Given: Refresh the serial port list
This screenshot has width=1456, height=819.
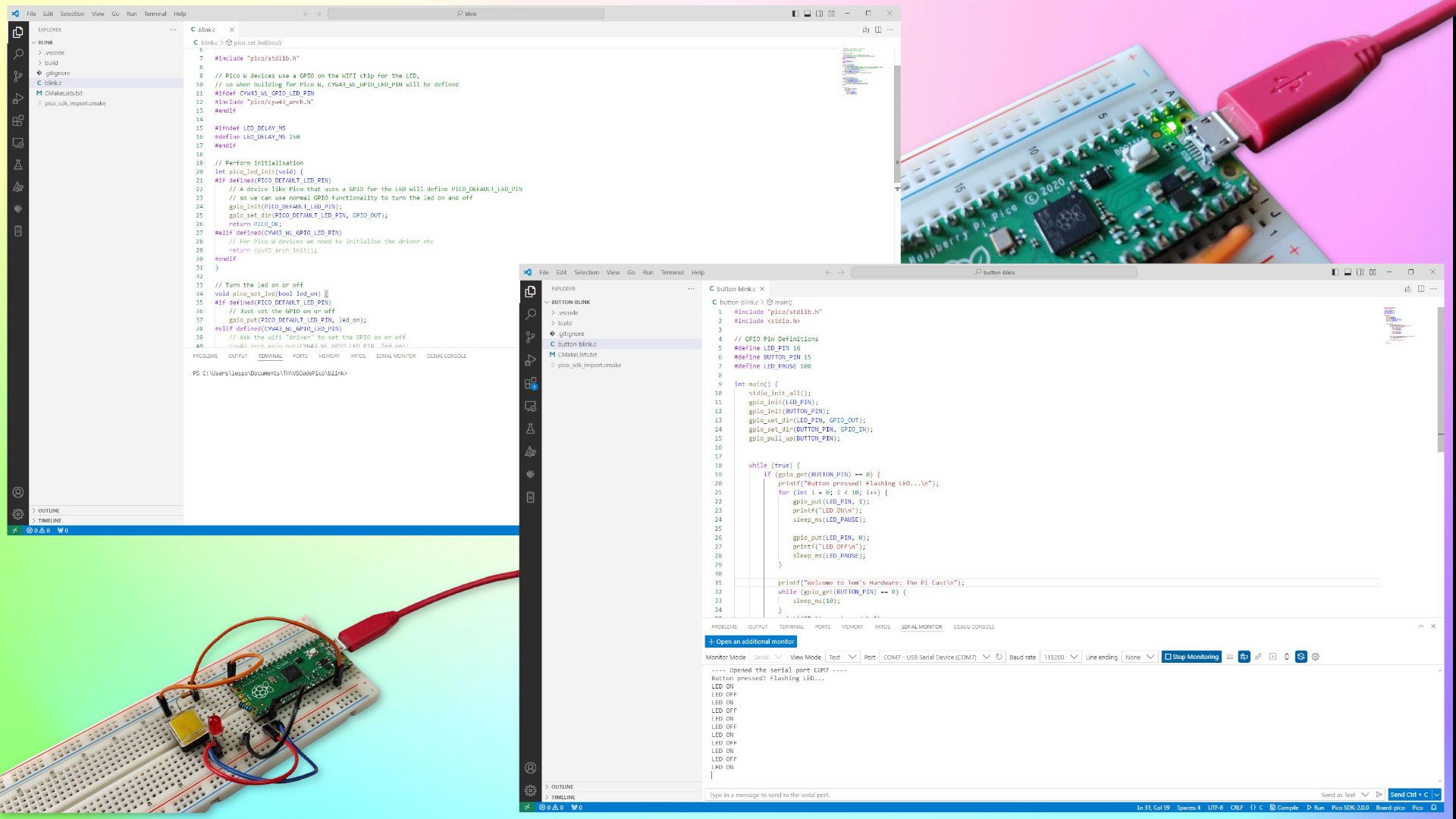Looking at the screenshot, I should [x=999, y=657].
